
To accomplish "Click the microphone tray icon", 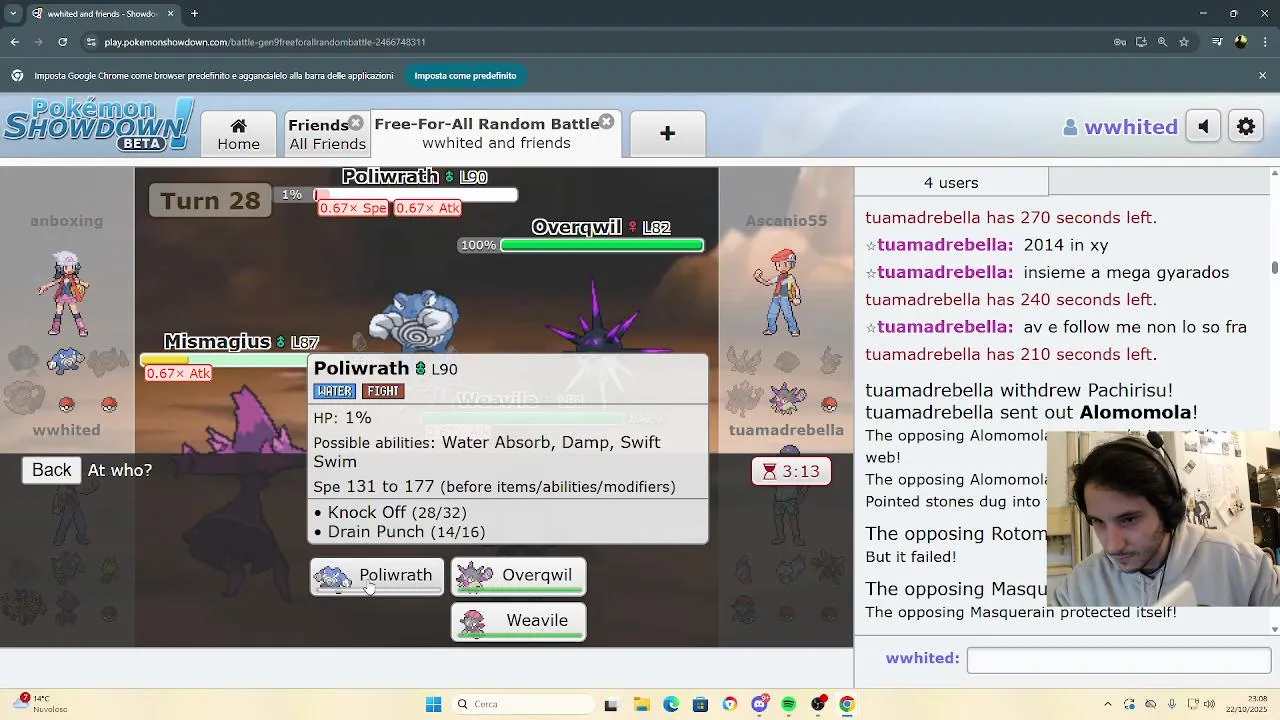I will (x=1171, y=704).
